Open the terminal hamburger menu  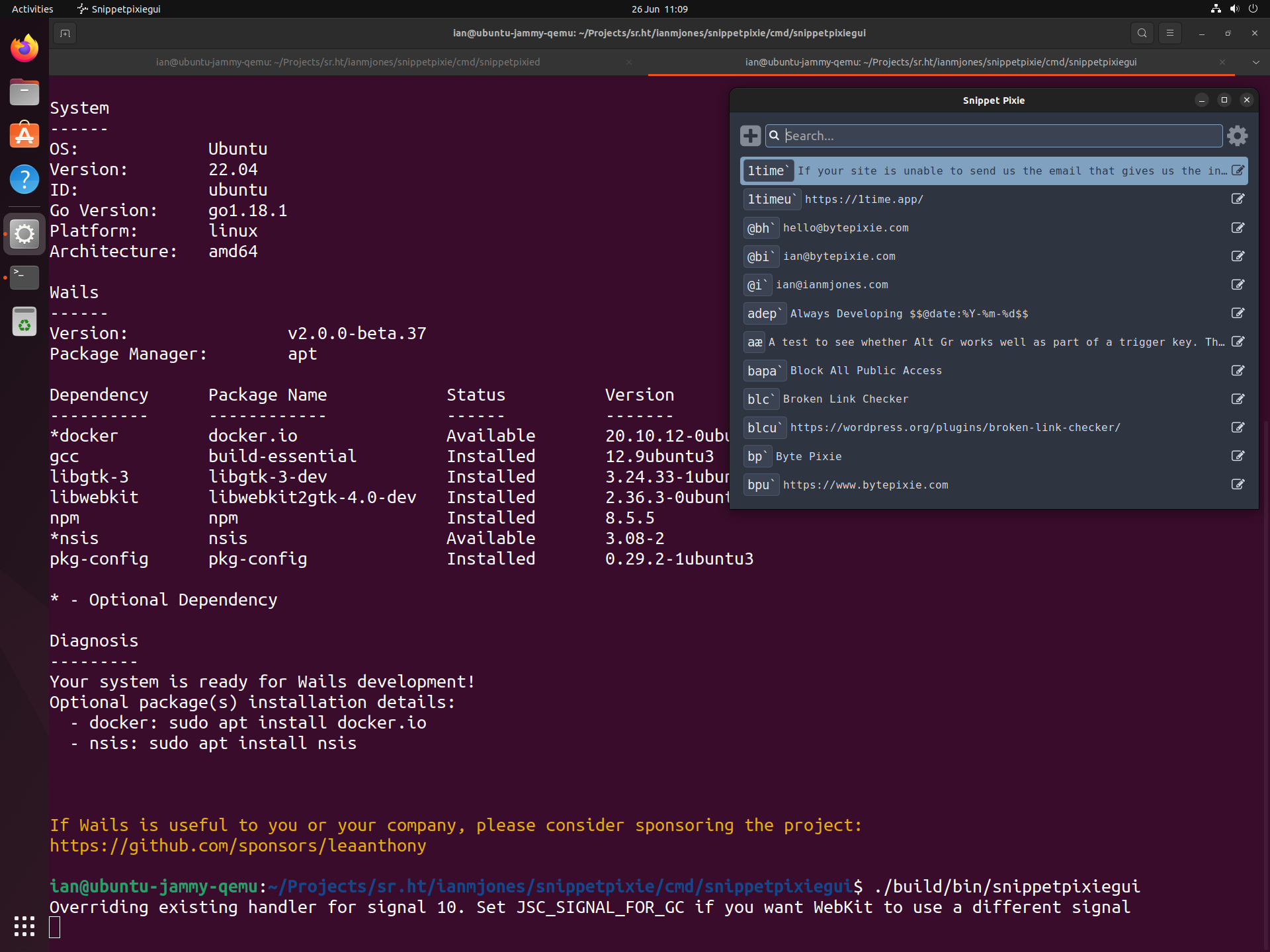click(x=1170, y=32)
